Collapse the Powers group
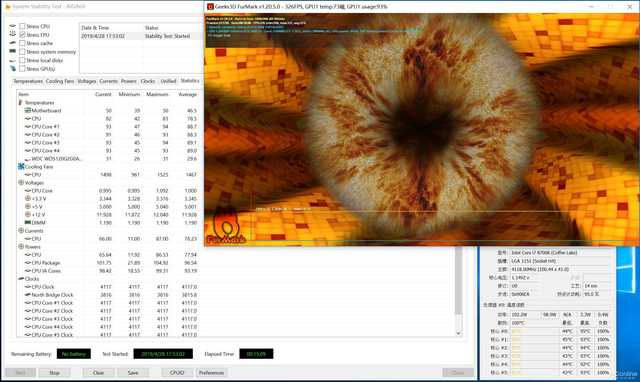 point(21,247)
